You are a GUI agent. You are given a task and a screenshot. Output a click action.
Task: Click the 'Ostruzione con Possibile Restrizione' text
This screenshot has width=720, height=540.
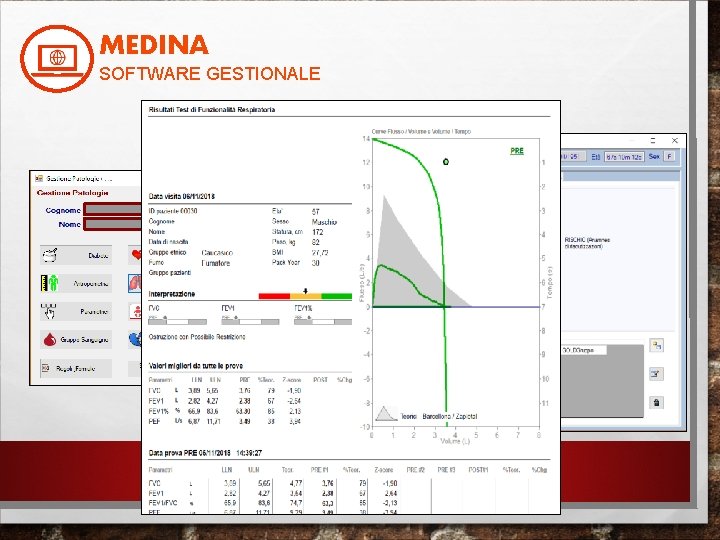[x=197, y=337]
